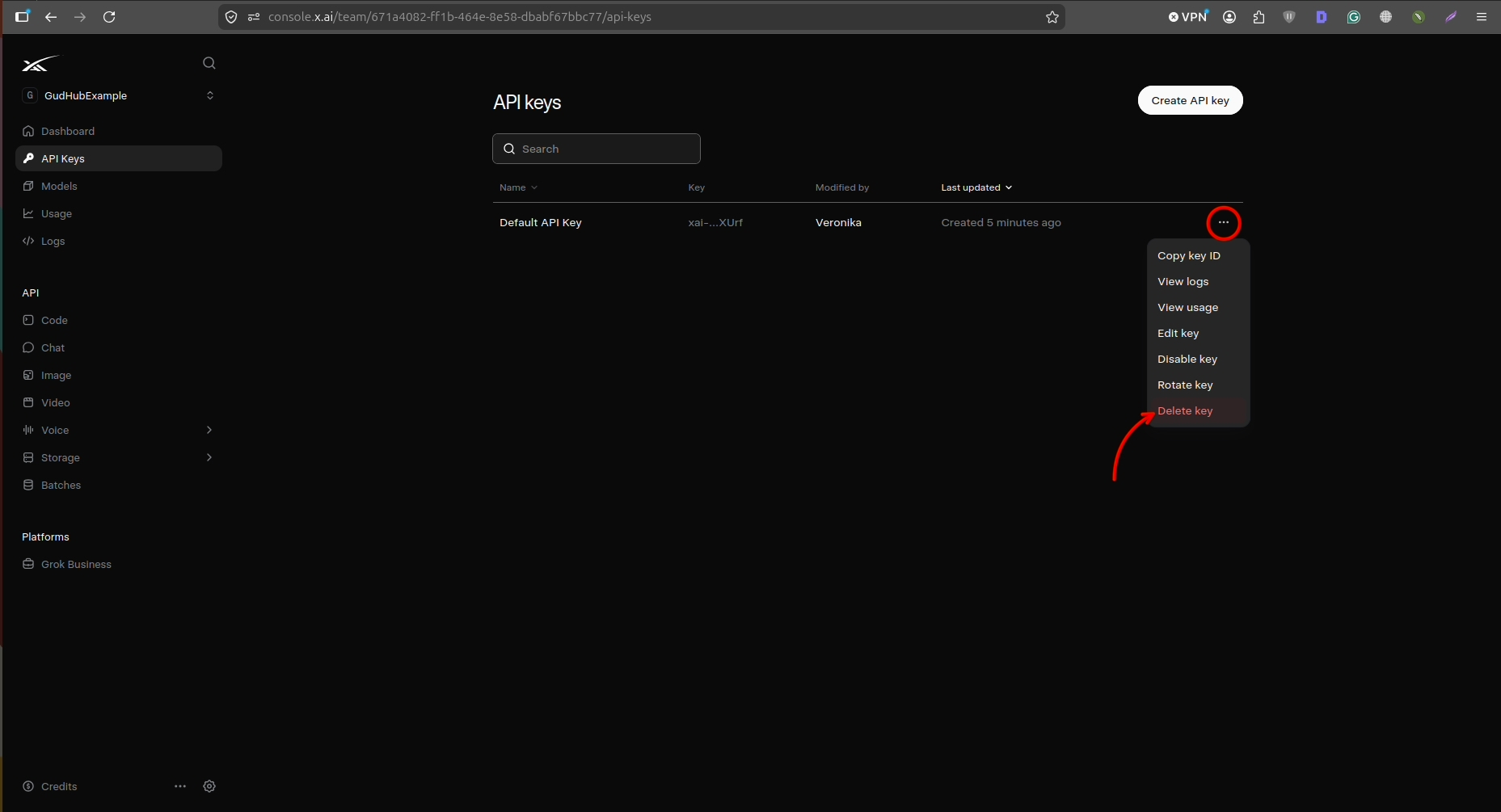Open the Logs page
This screenshot has height=812, width=1501.
pos(119,241)
